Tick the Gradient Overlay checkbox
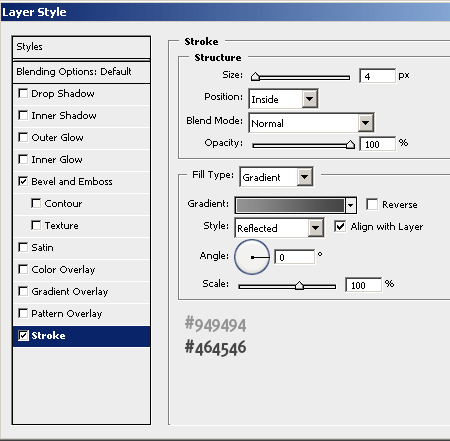Screen dimensions: 450x441 23,291
